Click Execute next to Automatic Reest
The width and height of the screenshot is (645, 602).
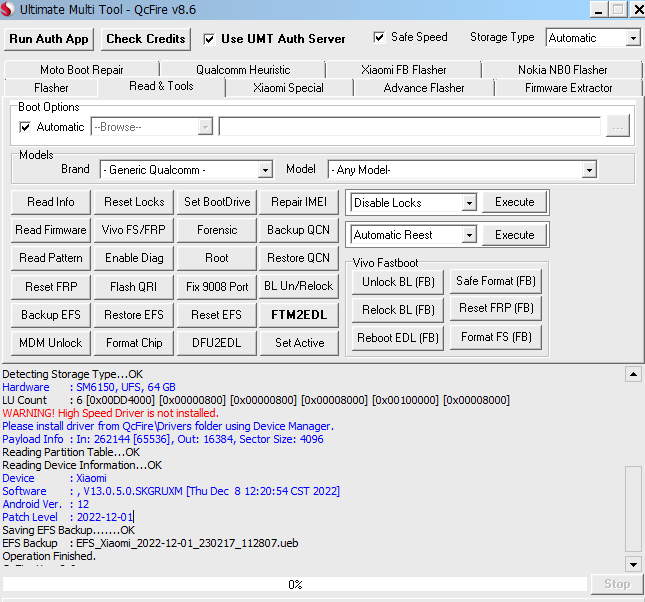[514, 235]
